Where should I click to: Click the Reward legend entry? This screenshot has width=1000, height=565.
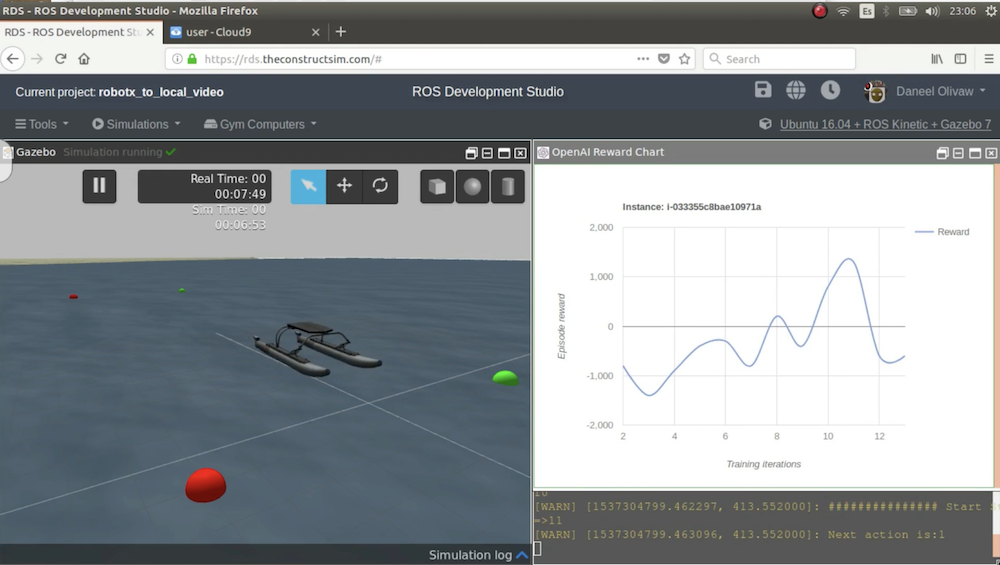pyautogui.click(x=942, y=232)
